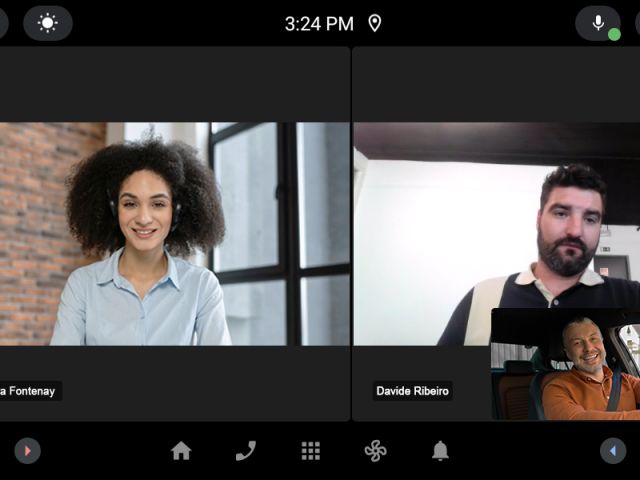Click the blue left-arrow button

pos(613,451)
